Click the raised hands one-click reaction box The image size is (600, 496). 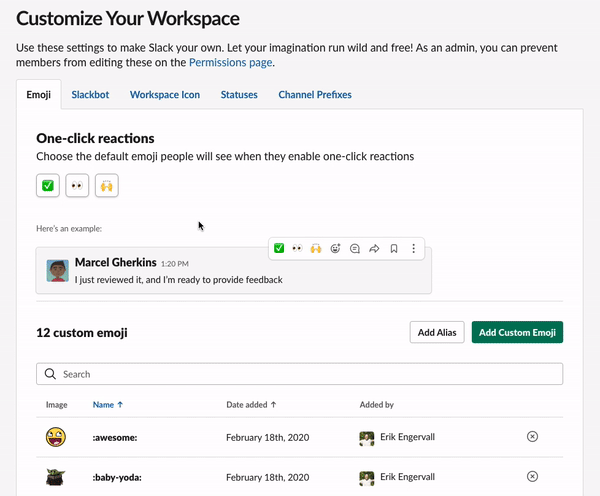pyautogui.click(x=107, y=186)
